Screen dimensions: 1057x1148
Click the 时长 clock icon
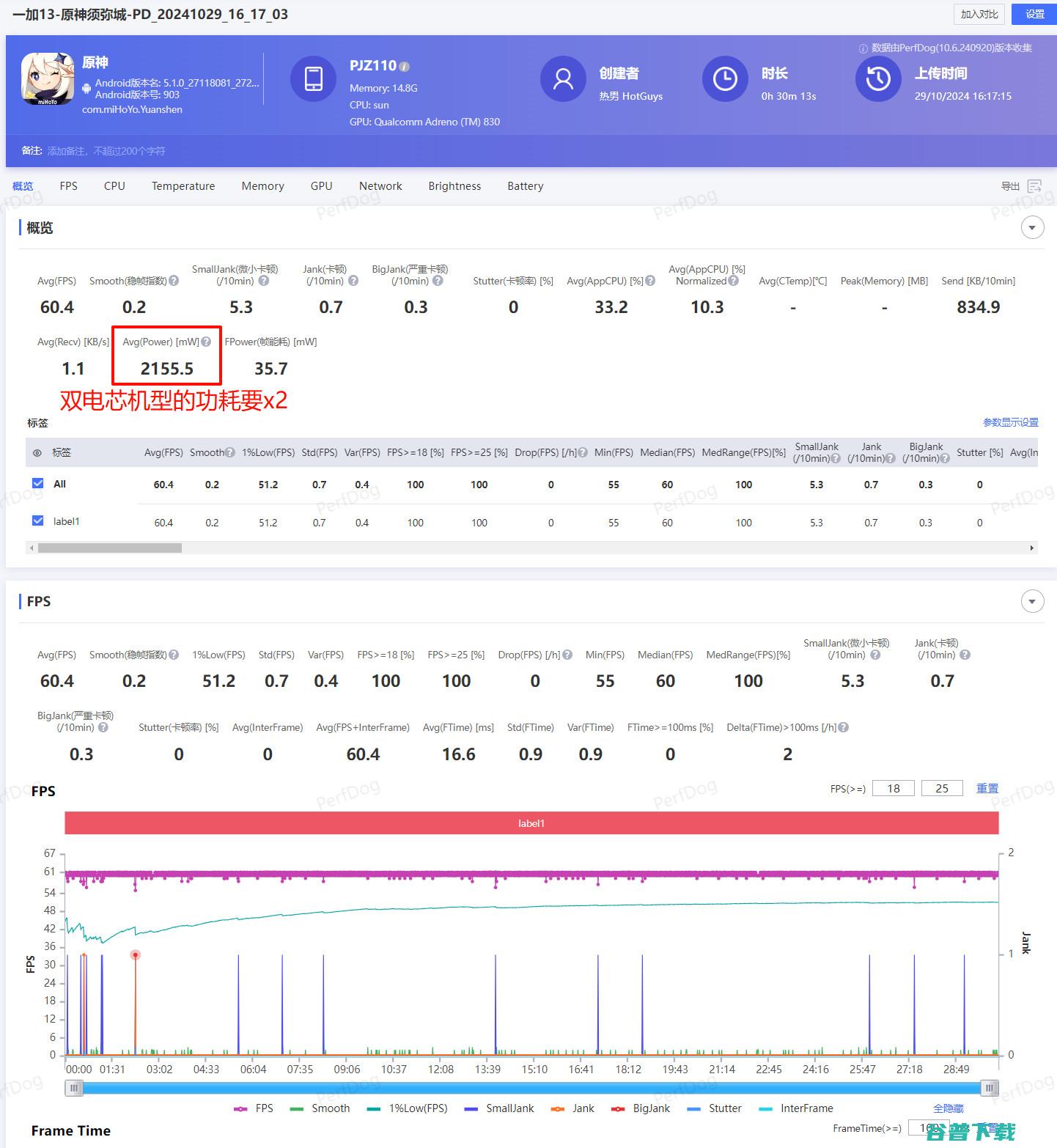(724, 79)
